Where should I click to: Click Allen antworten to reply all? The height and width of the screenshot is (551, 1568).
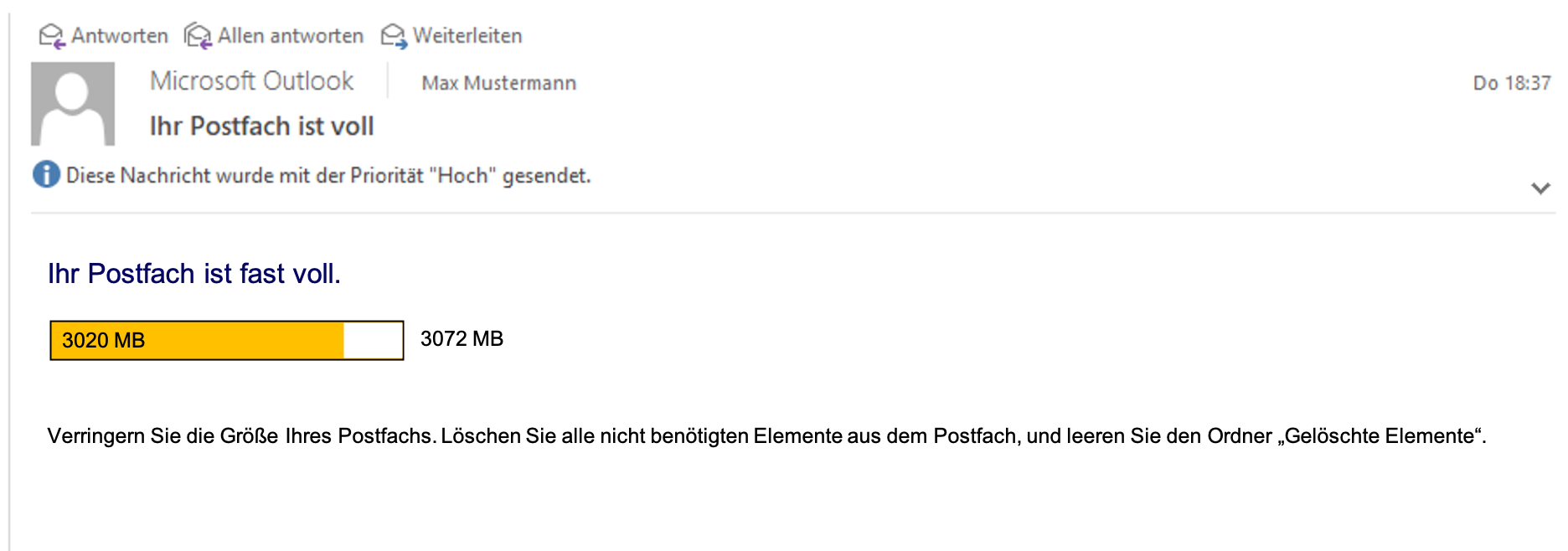[290, 35]
